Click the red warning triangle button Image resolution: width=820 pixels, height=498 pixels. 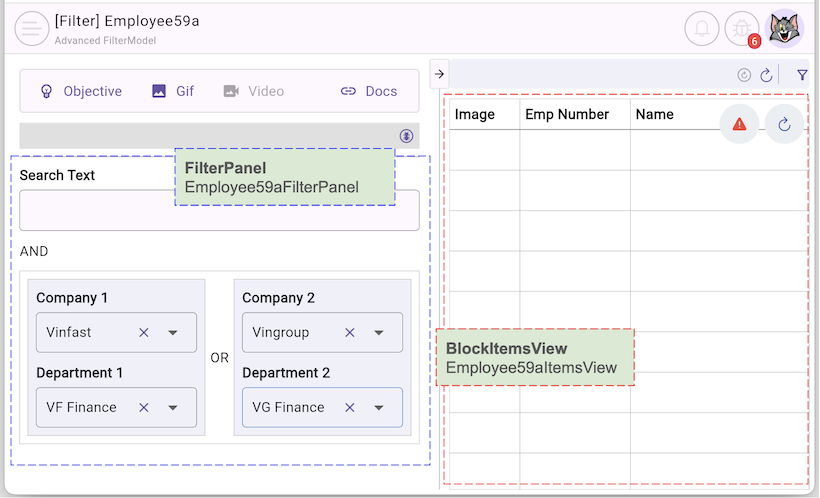pyautogui.click(x=739, y=124)
